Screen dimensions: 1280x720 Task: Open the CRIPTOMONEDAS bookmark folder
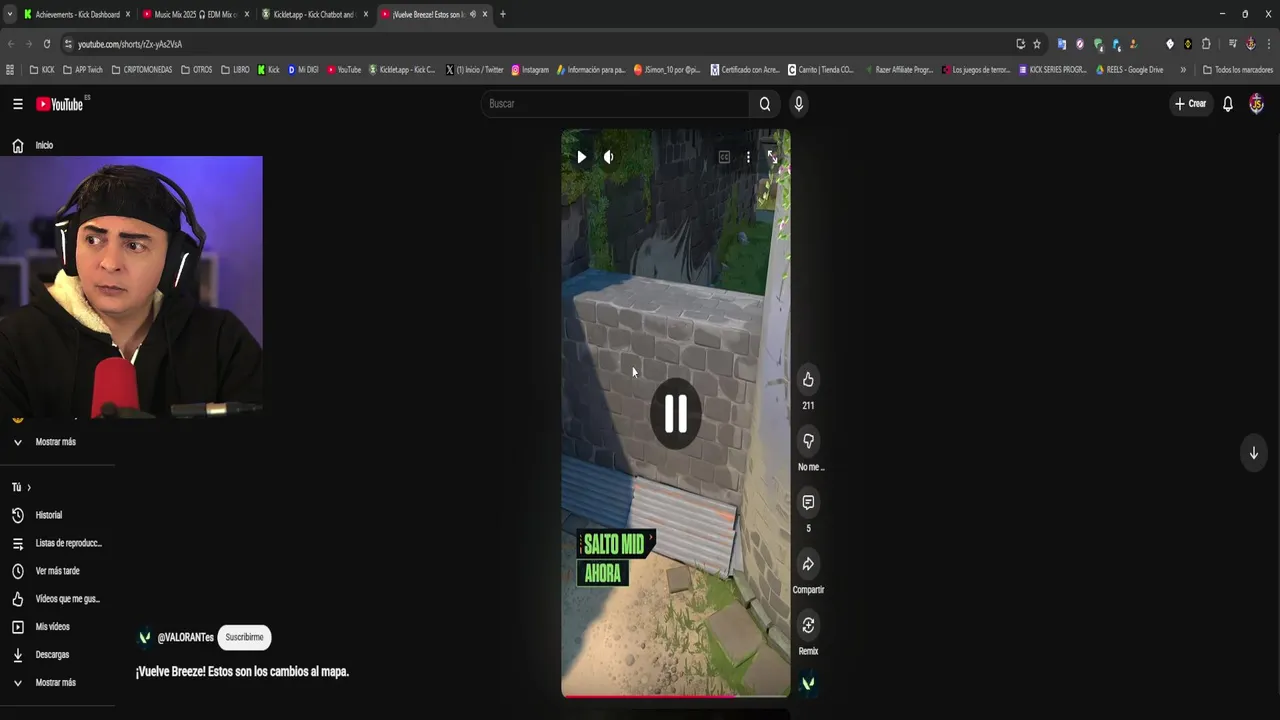pos(141,70)
